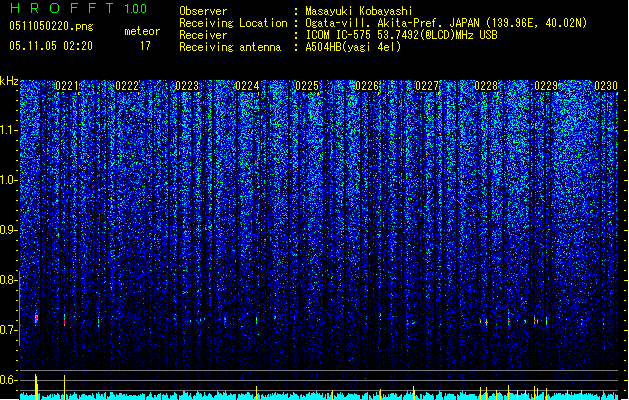The image size is (629, 400).
Task: Click the tallest yellow power spike at the bottom left
Action: tap(36, 387)
